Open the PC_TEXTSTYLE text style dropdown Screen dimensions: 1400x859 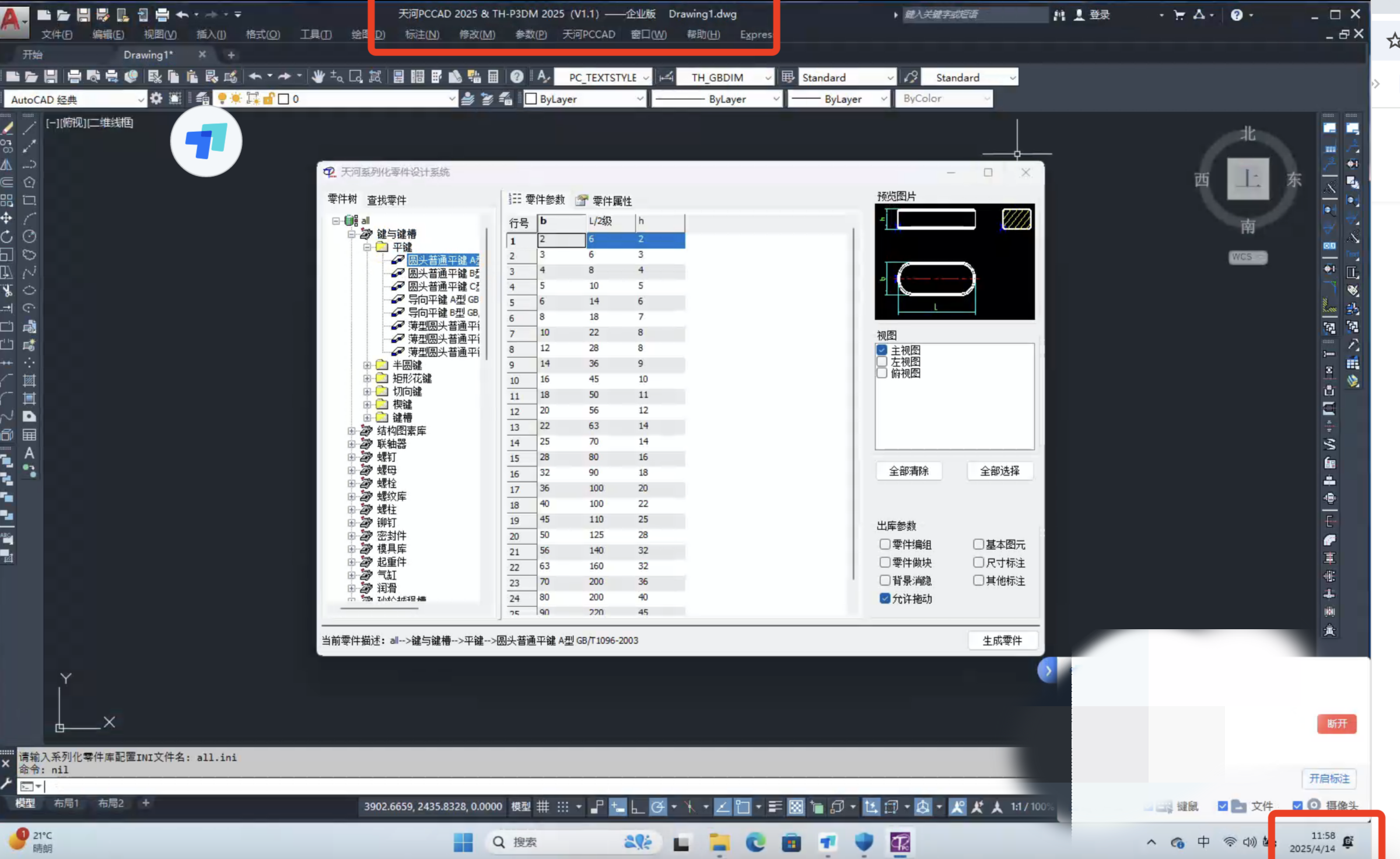[x=603, y=77]
